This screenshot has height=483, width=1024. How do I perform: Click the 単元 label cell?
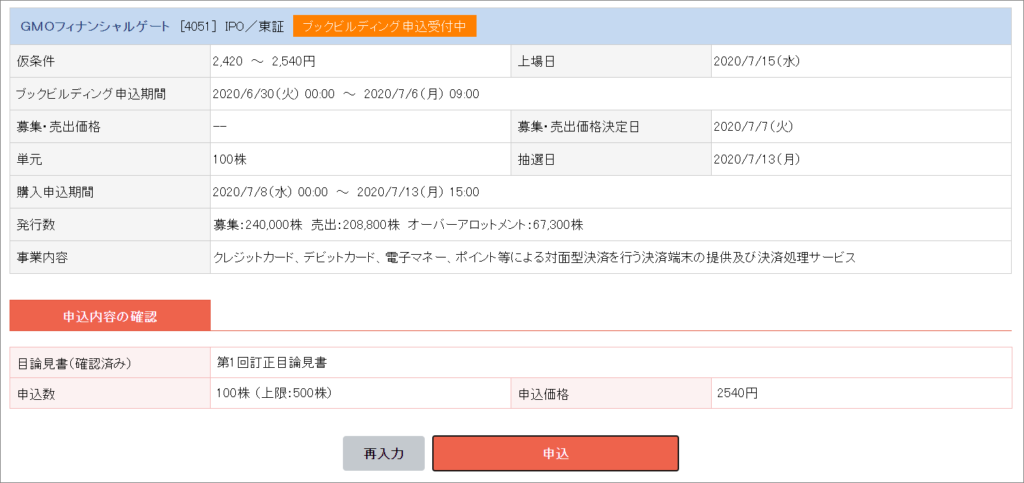click(110, 159)
